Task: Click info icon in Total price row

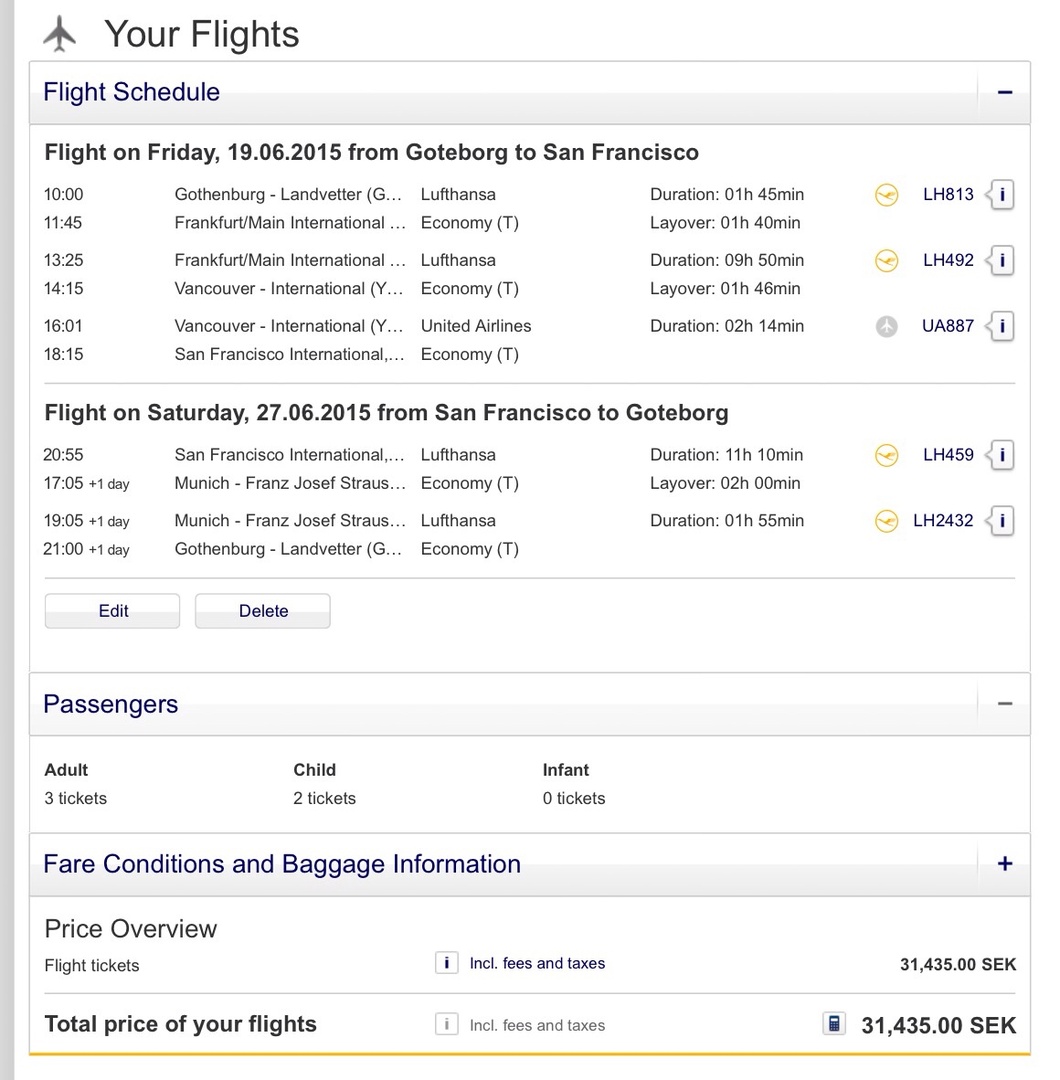Action: coord(447,1024)
